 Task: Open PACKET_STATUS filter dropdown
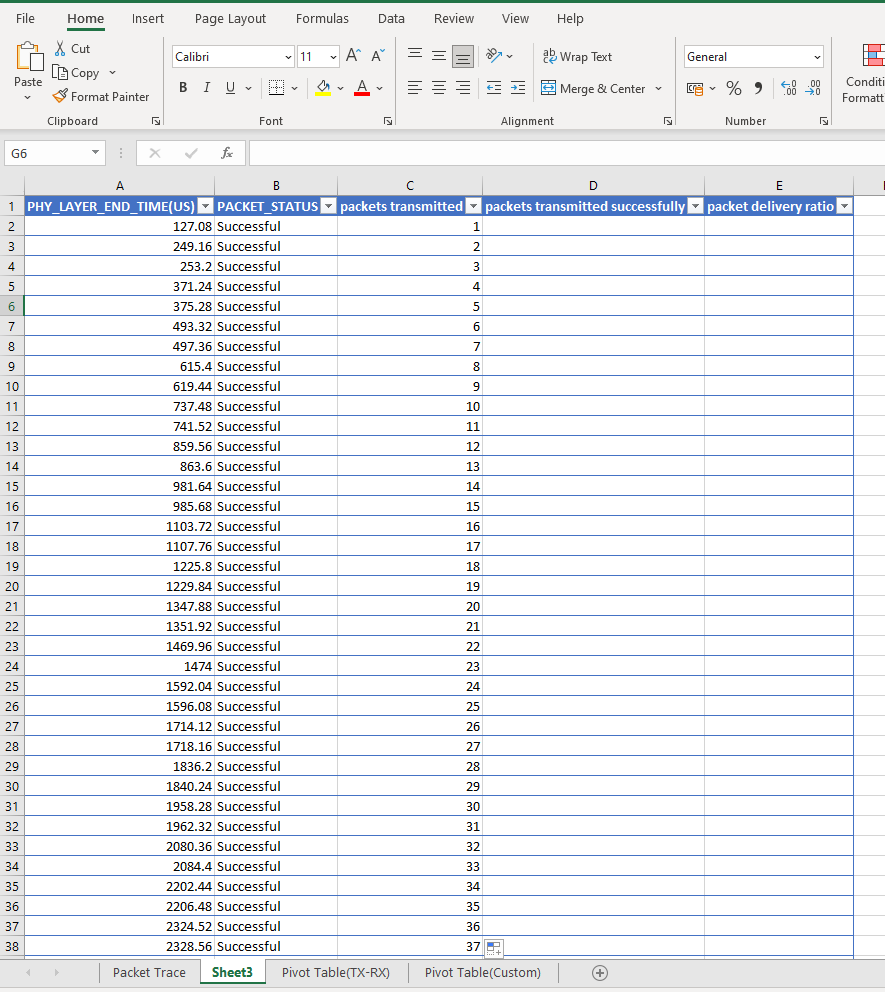click(328, 206)
